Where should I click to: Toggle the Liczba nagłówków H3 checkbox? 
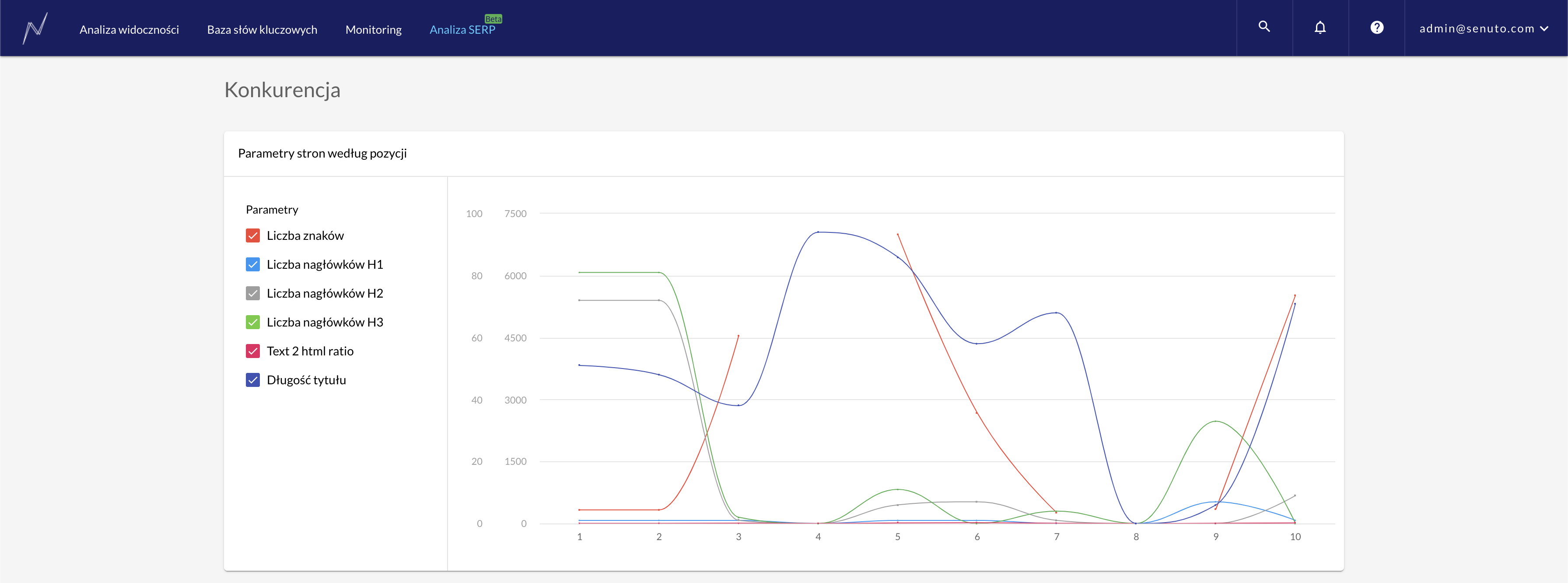tap(252, 322)
